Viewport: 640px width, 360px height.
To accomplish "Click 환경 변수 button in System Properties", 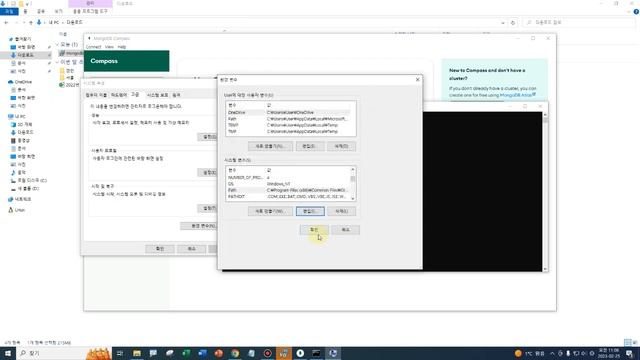I will coord(198,226).
